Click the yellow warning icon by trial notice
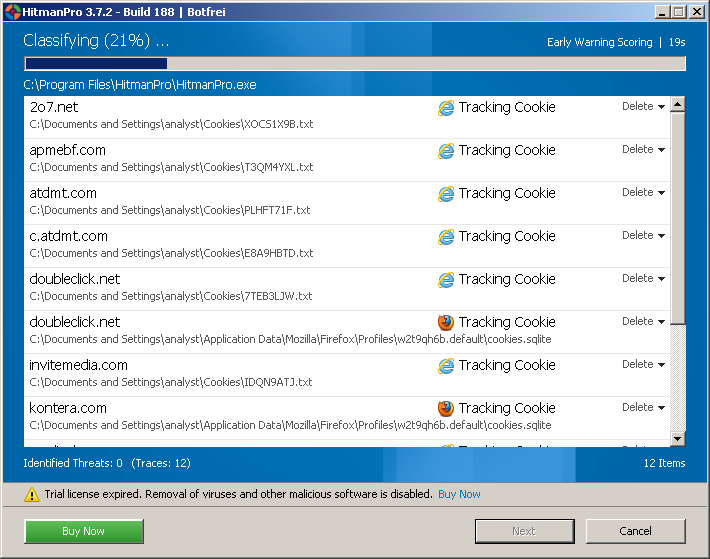Viewport: 710px width, 559px height. 32,494
